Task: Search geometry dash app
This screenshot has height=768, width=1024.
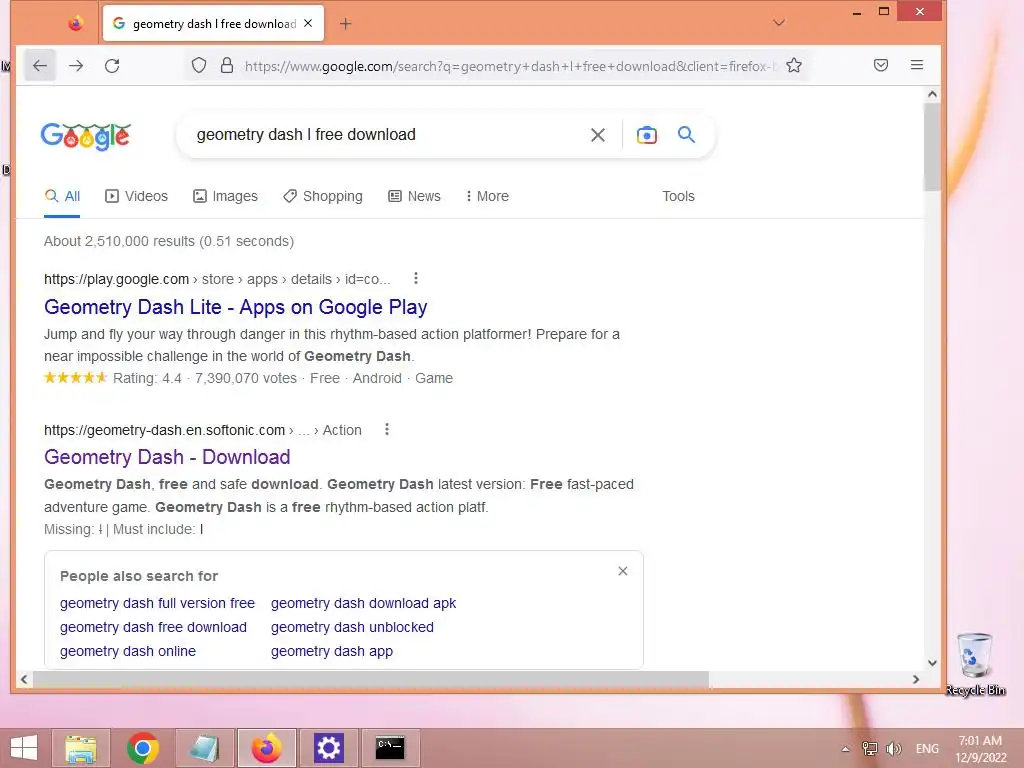Action: click(x=332, y=651)
